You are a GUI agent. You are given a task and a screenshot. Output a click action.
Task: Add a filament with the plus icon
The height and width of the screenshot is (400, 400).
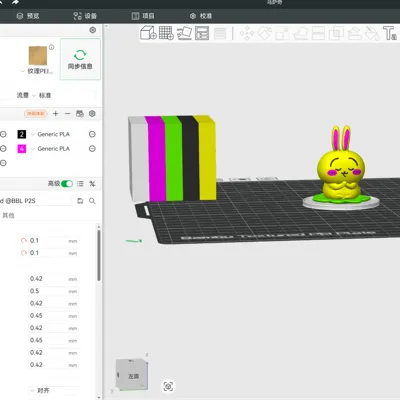coord(56,114)
